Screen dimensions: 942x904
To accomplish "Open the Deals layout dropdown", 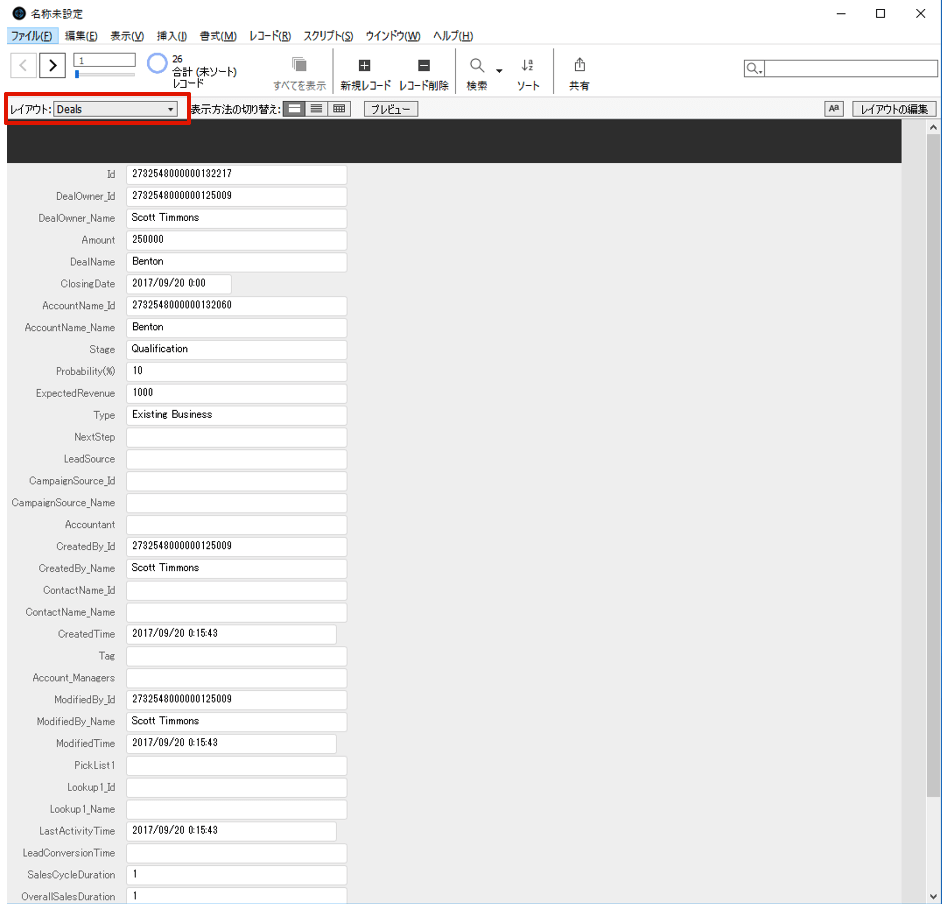I will coord(116,109).
